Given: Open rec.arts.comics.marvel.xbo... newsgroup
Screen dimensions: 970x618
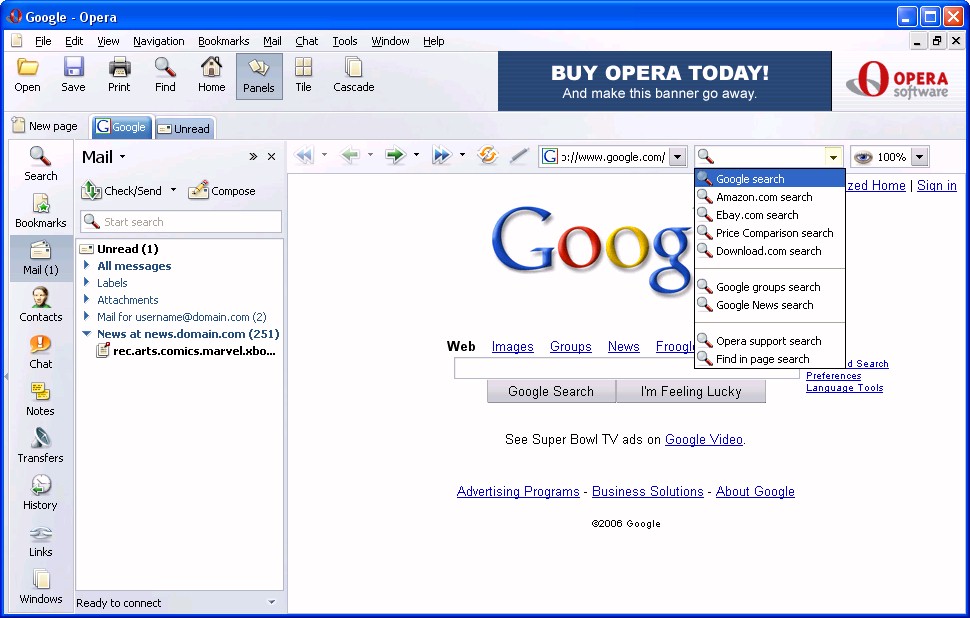Looking at the screenshot, I should tap(186, 351).
